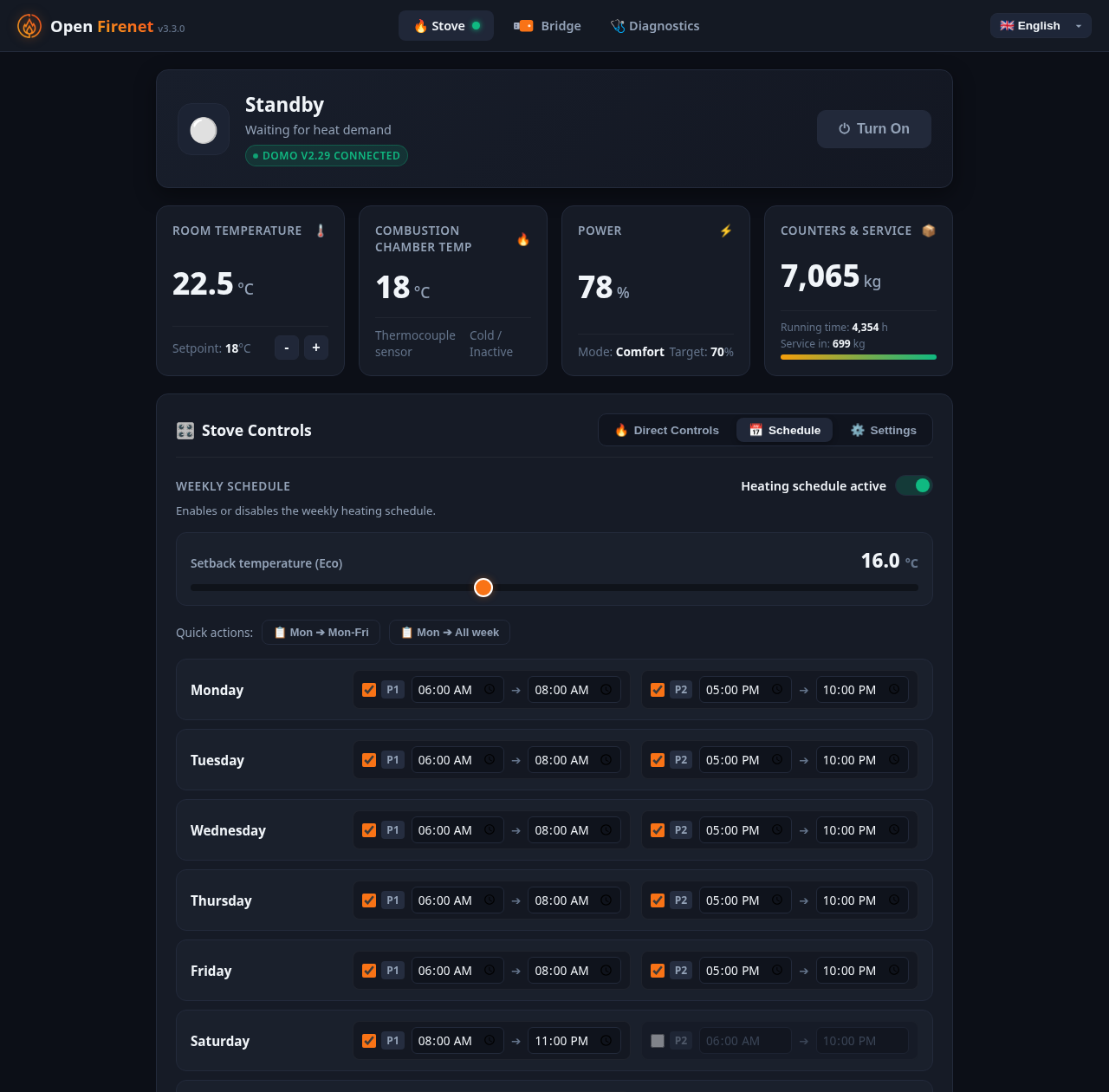Open the Diagnostics tab
The width and height of the screenshot is (1109, 1092).
click(655, 26)
